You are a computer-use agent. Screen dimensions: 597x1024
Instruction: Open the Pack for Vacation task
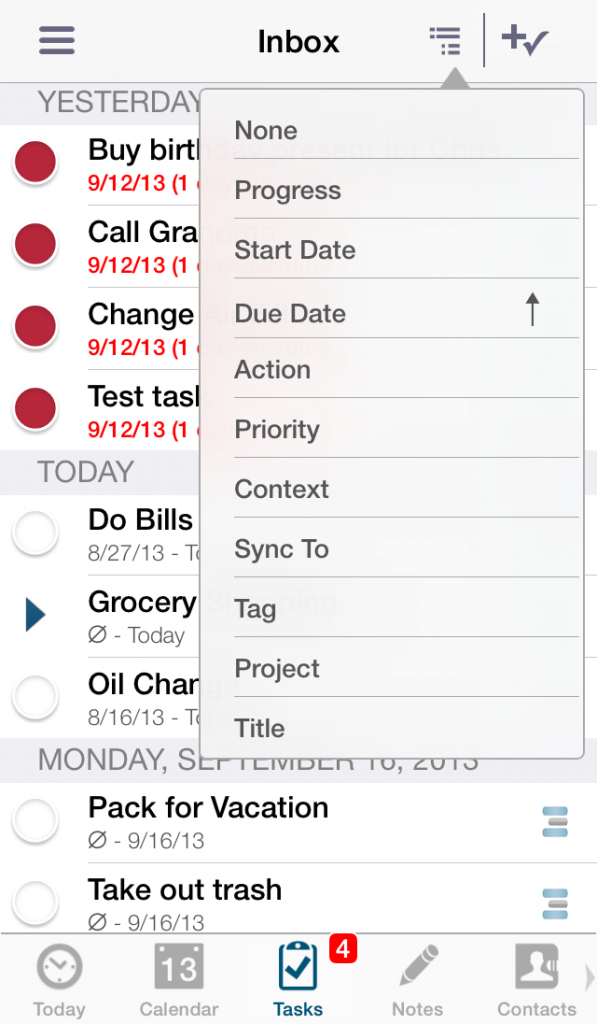click(x=208, y=807)
